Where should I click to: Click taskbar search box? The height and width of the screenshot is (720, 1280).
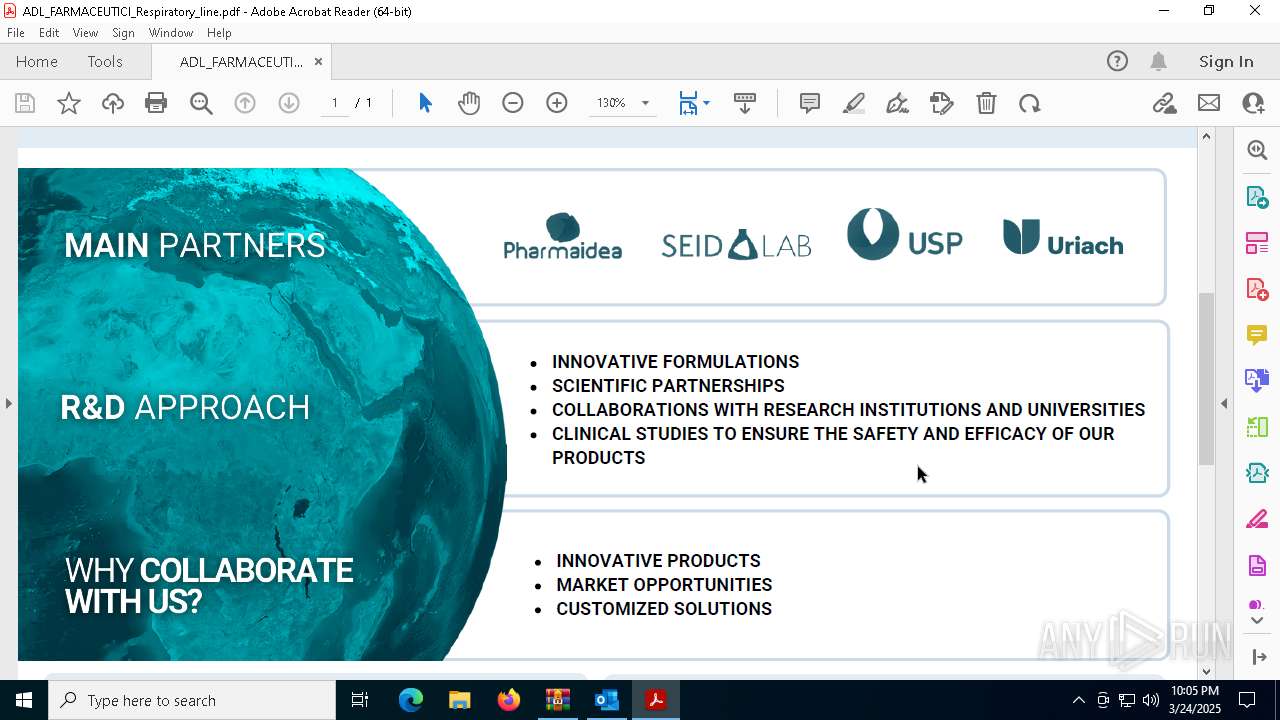click(x=192, y=700)
